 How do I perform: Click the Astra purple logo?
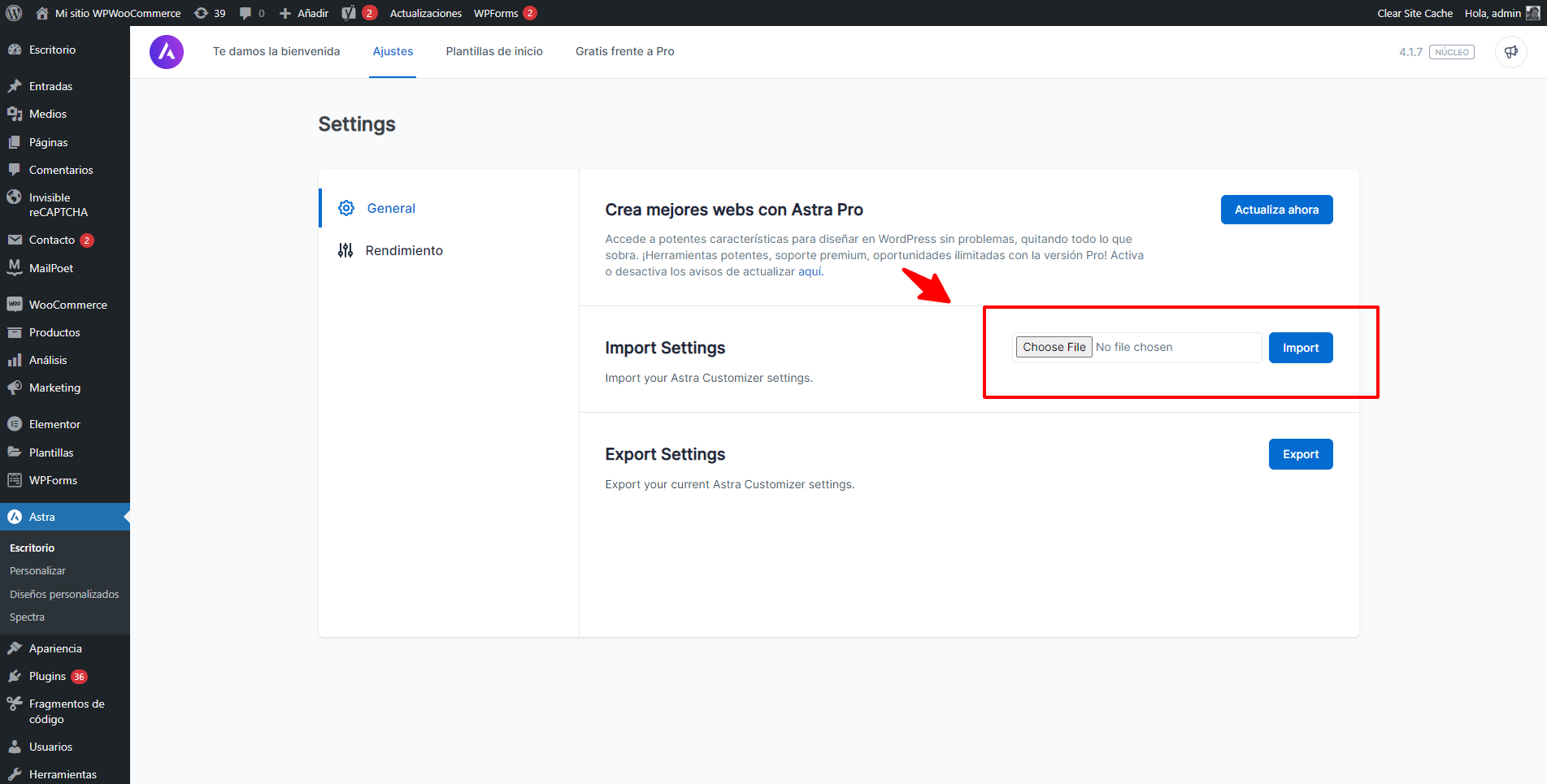point(167,52)
